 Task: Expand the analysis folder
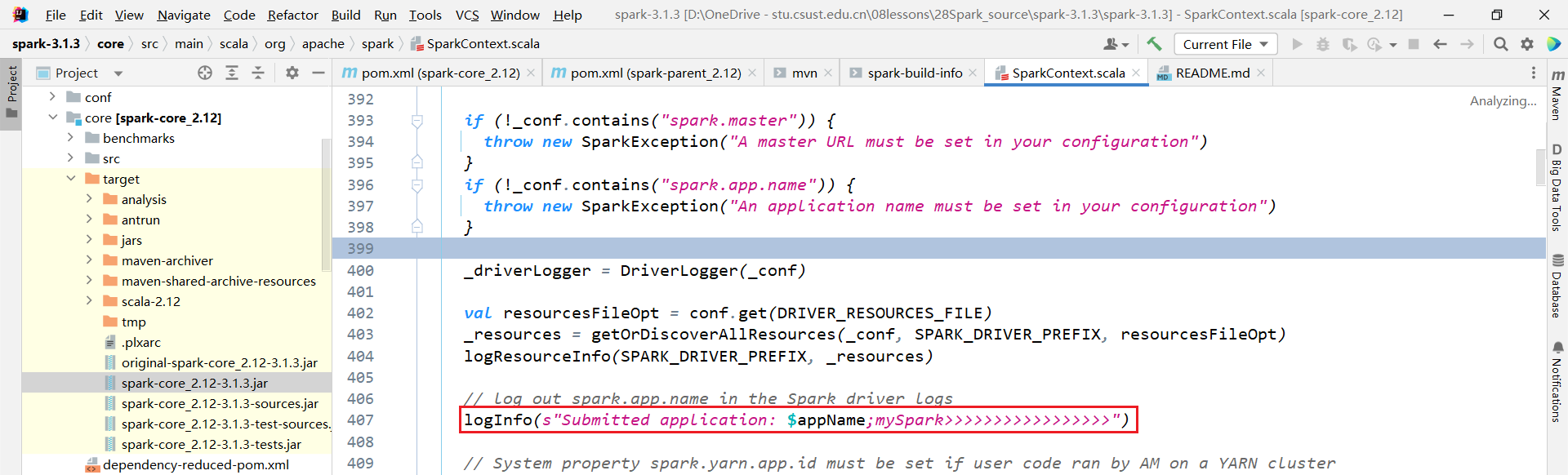[x=89, y=199]
